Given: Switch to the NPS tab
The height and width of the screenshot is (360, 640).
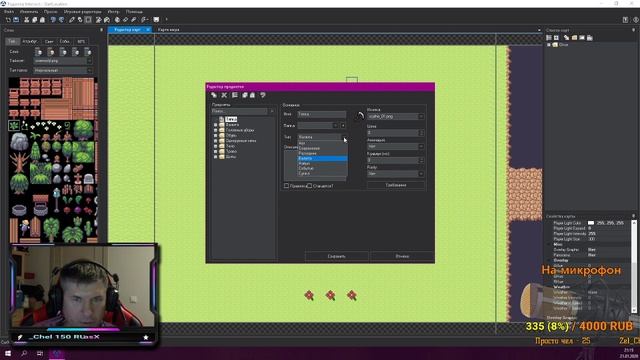Looking at the screenshot, I should [81, 42].
